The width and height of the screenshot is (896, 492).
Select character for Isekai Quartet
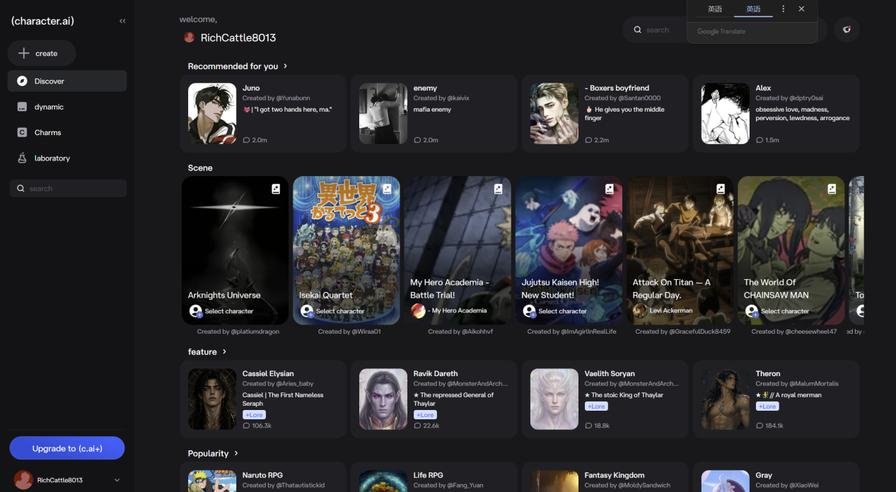tap(333, 311)
